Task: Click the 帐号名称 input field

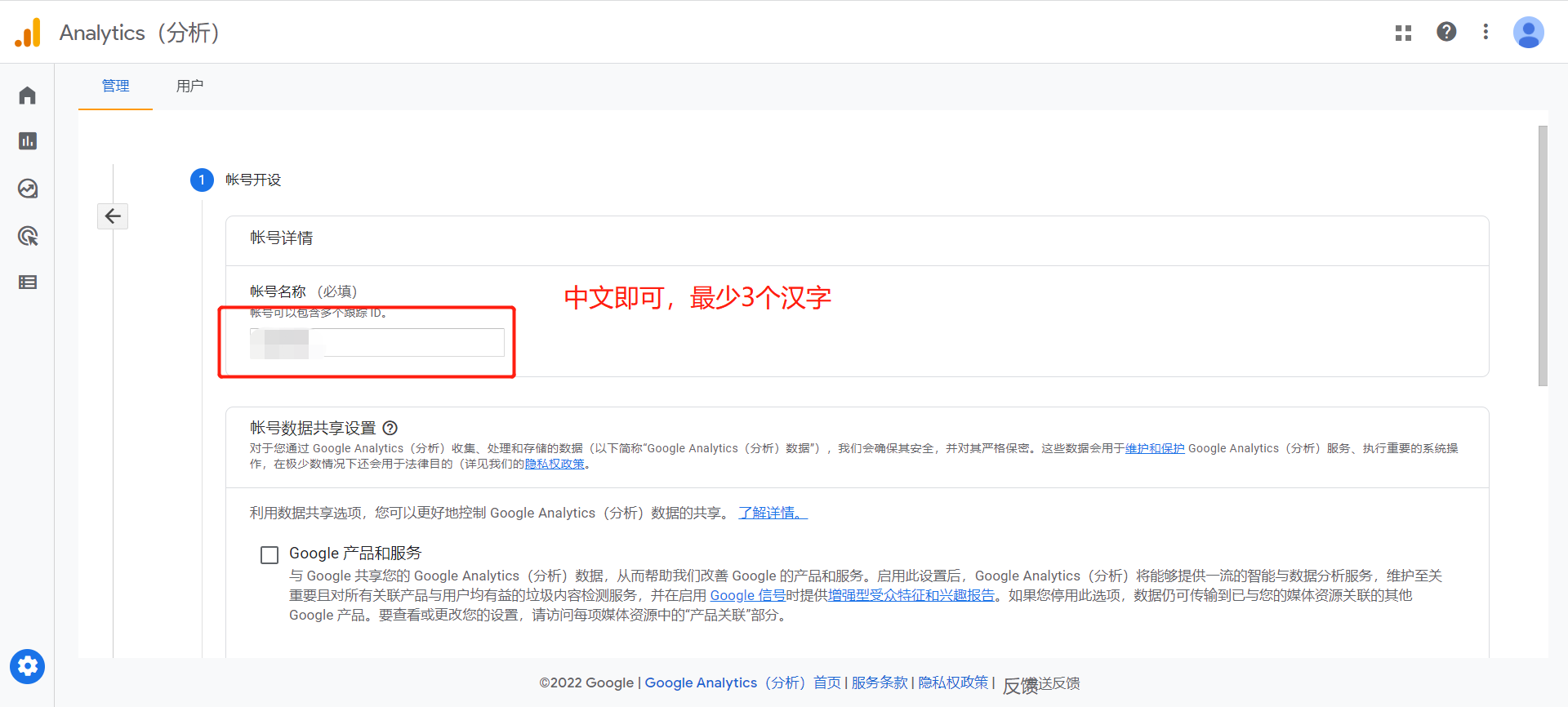Action: tap(377, 343)
